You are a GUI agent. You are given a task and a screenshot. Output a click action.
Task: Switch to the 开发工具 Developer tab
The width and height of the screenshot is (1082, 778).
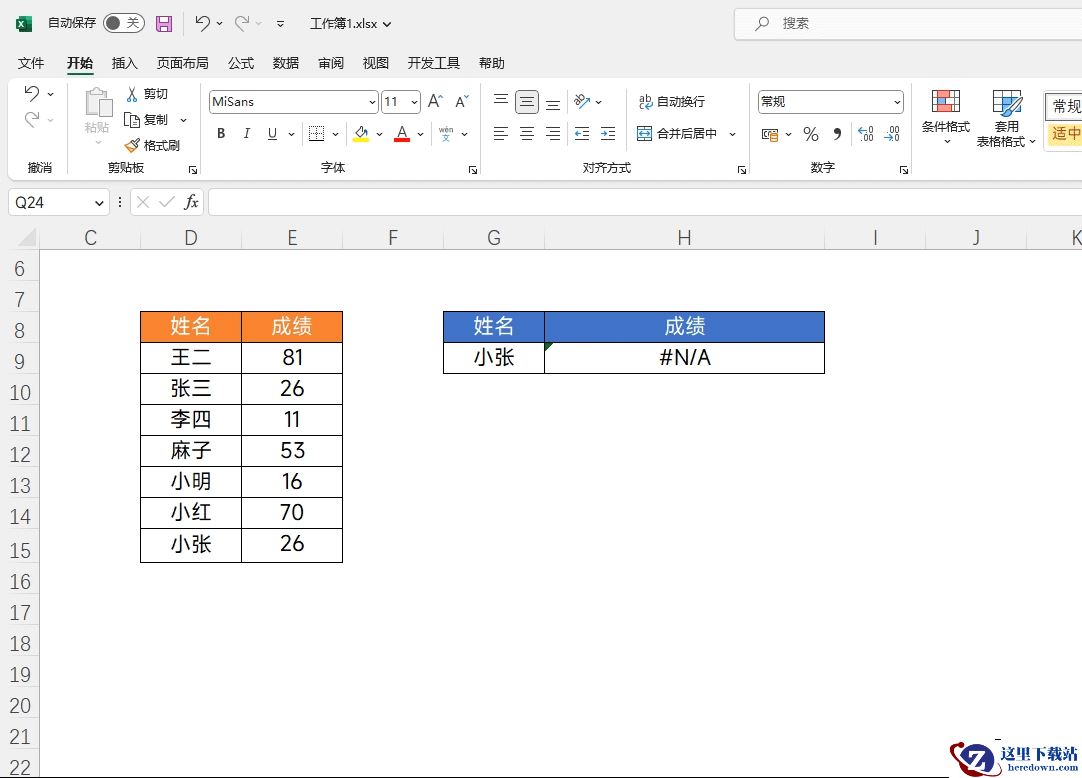433,63
